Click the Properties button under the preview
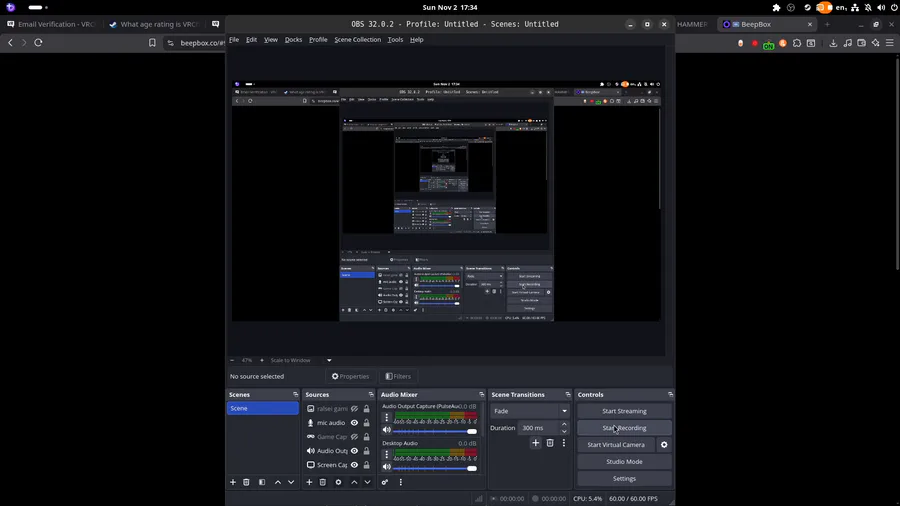The height and width of the screenshot is (506, 900). tap(350, 376)
